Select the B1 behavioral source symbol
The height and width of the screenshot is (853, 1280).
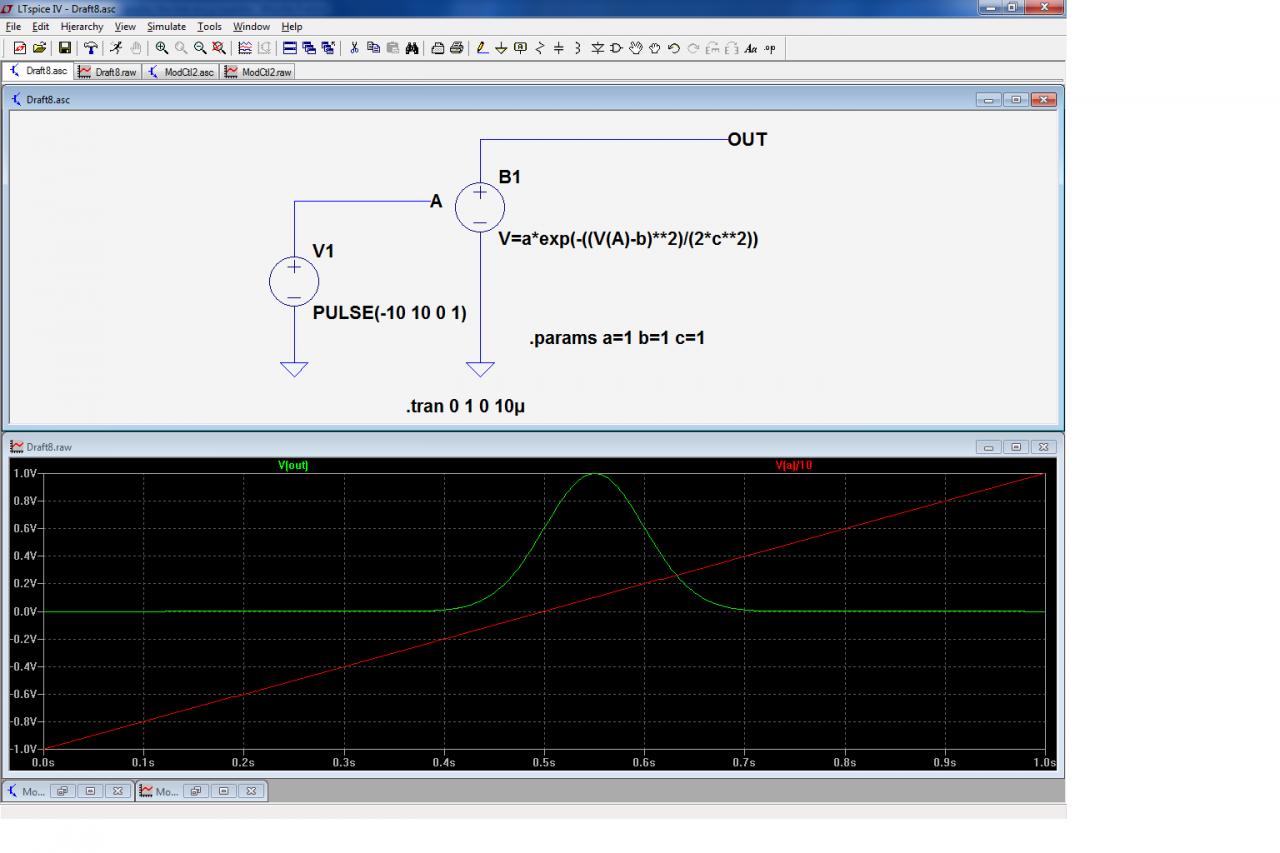(480, 208)
